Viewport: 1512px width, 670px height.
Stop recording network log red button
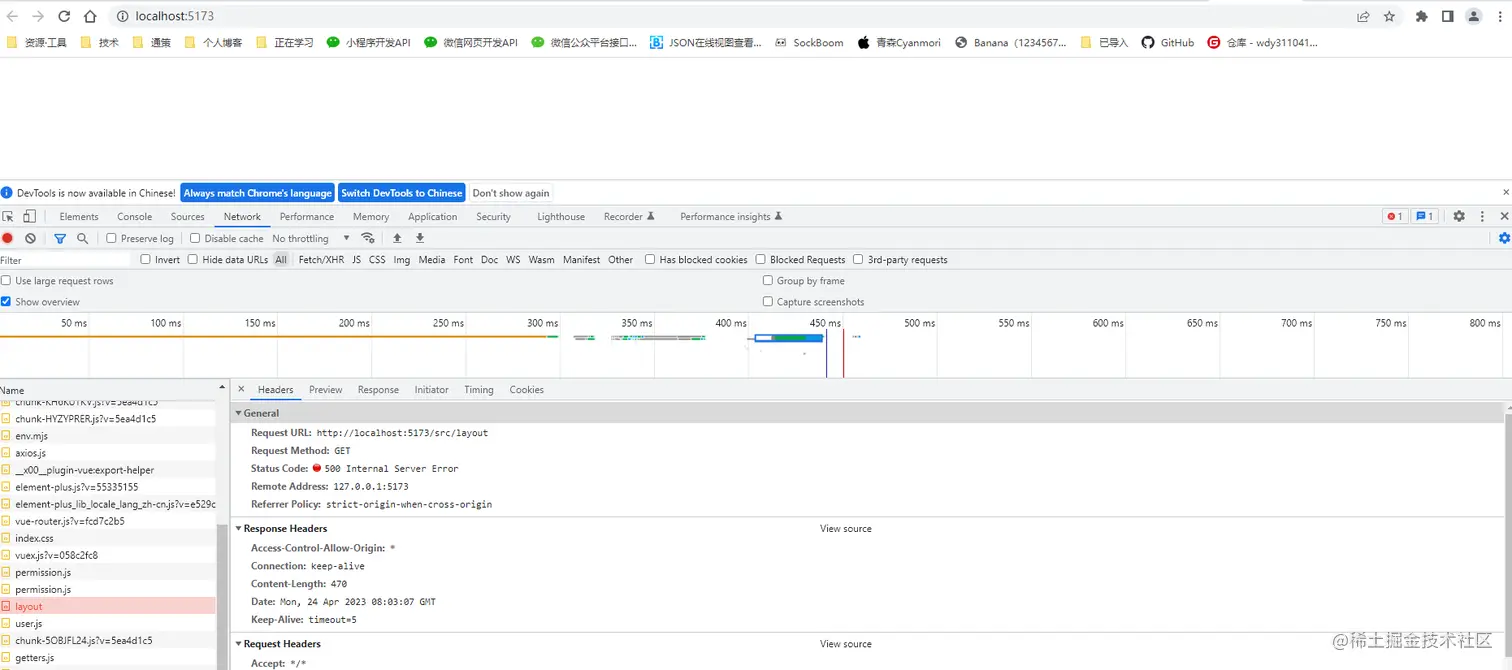[7, 238]
